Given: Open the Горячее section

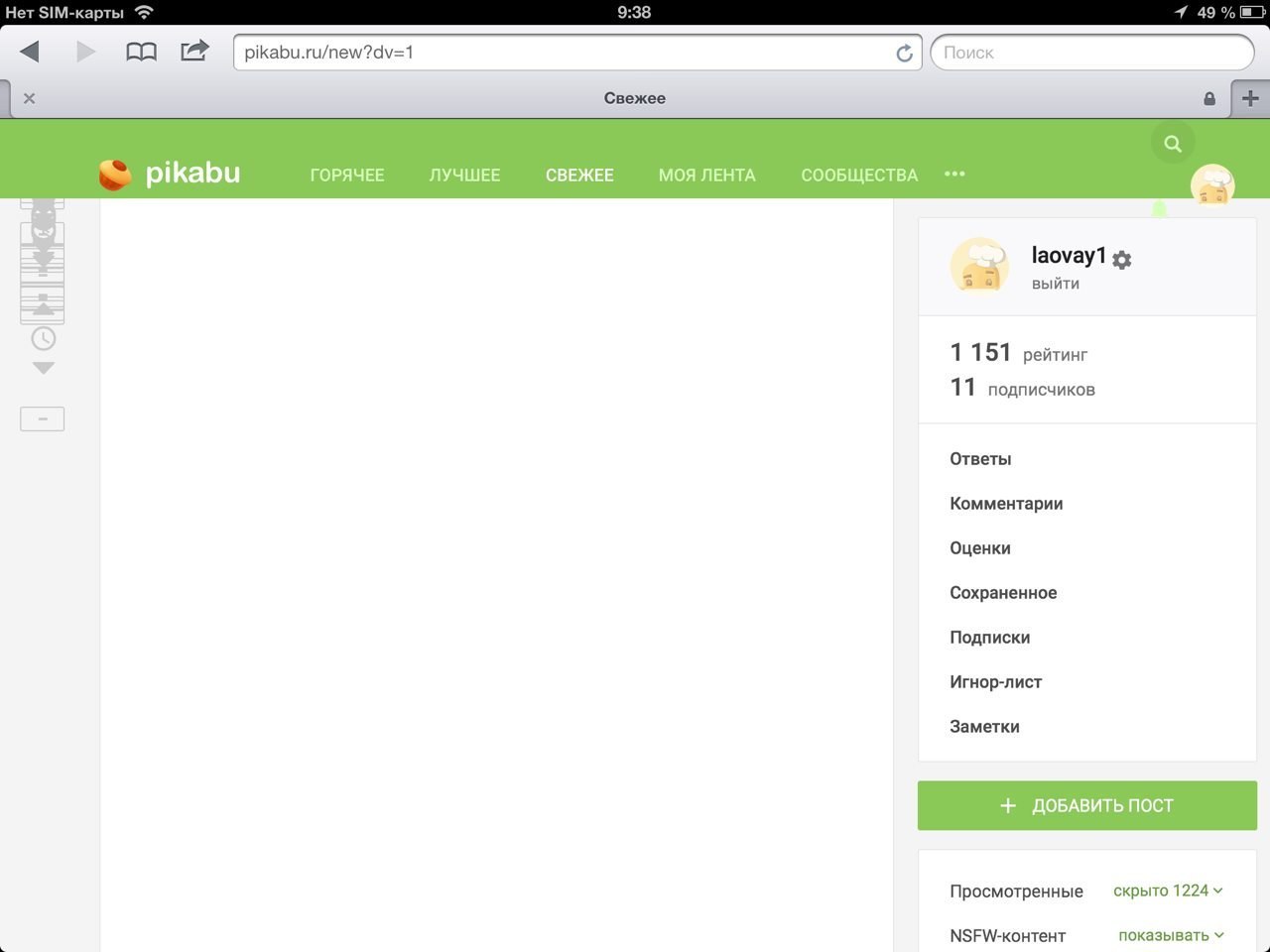Looking at the screenshot, I should pos(347,176).
